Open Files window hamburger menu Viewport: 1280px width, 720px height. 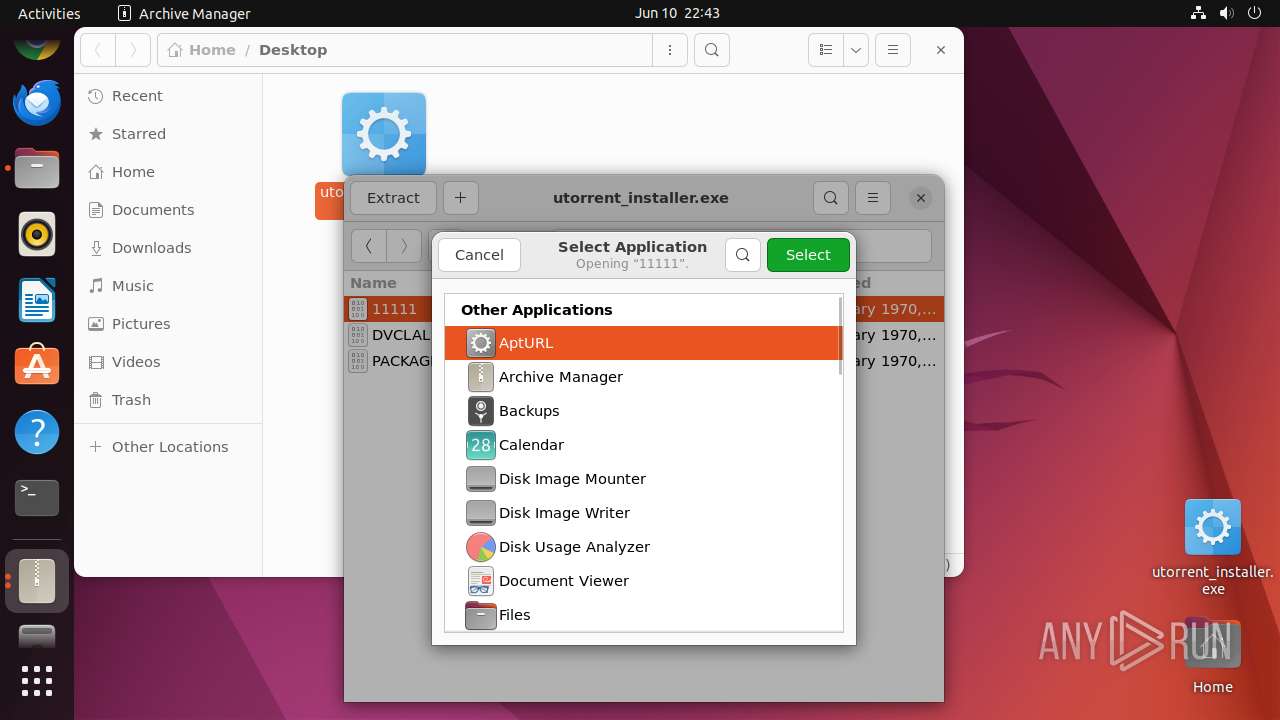coord(893,50)
